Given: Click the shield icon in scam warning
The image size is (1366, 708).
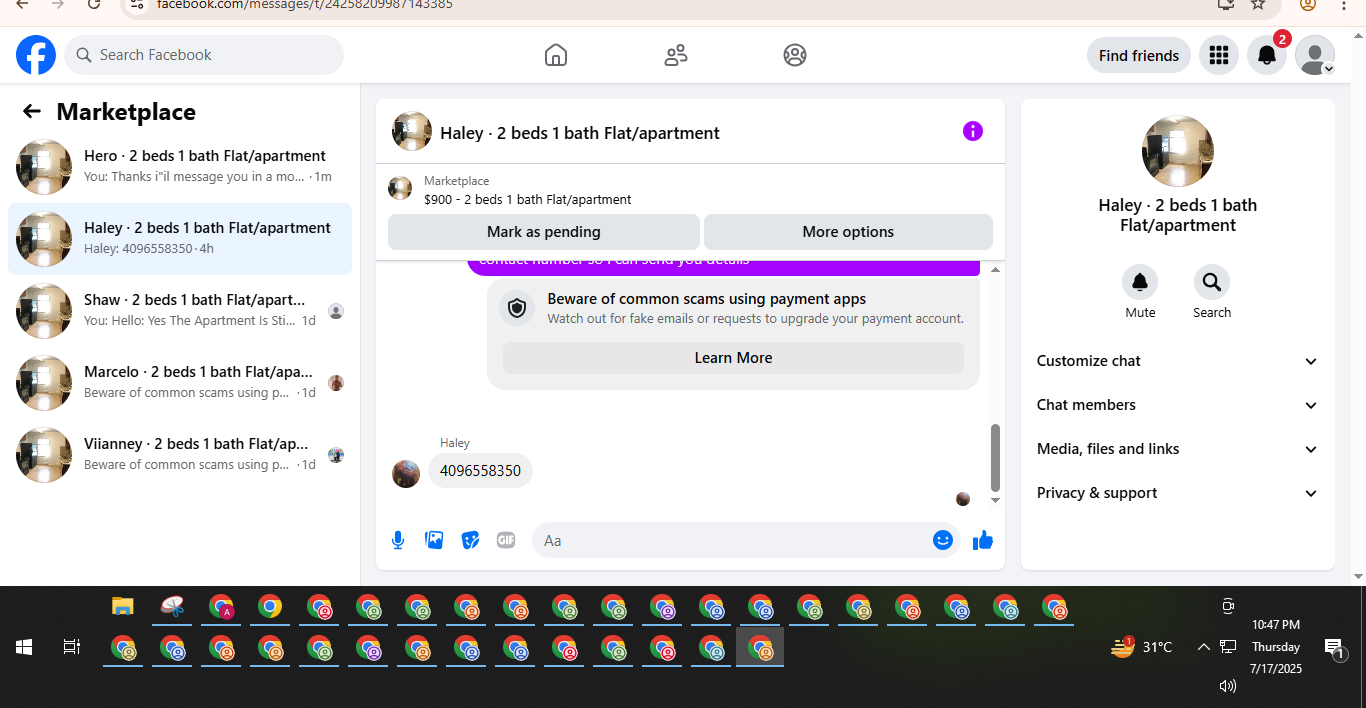Looking at the screenshot, I should coord(517,308).
